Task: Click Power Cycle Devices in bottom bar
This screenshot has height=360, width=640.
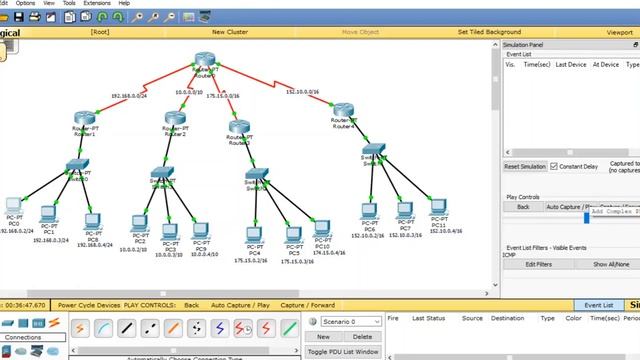Action: coord(89,305)
